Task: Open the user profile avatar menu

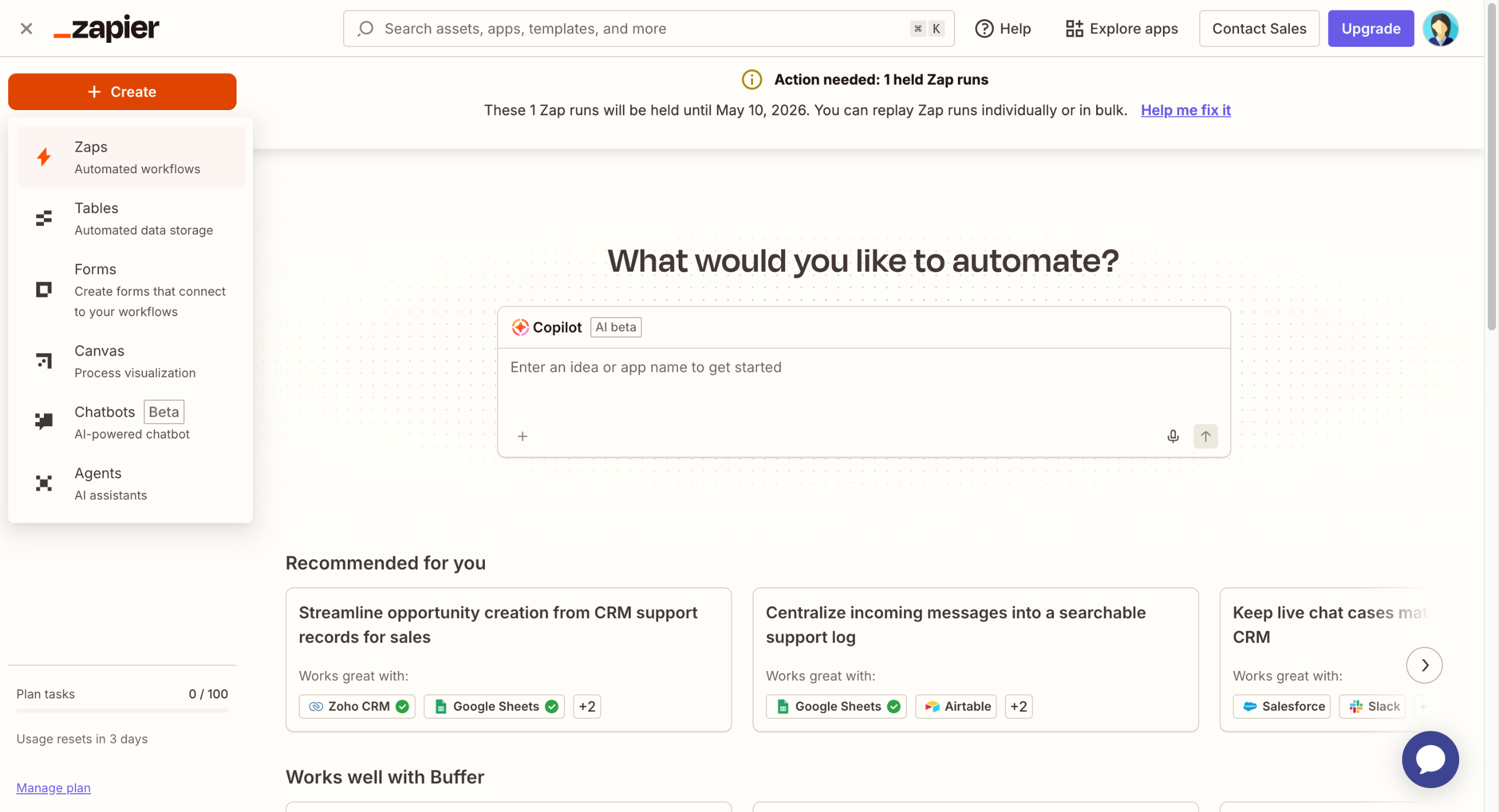Action: tap(1440, 28)
